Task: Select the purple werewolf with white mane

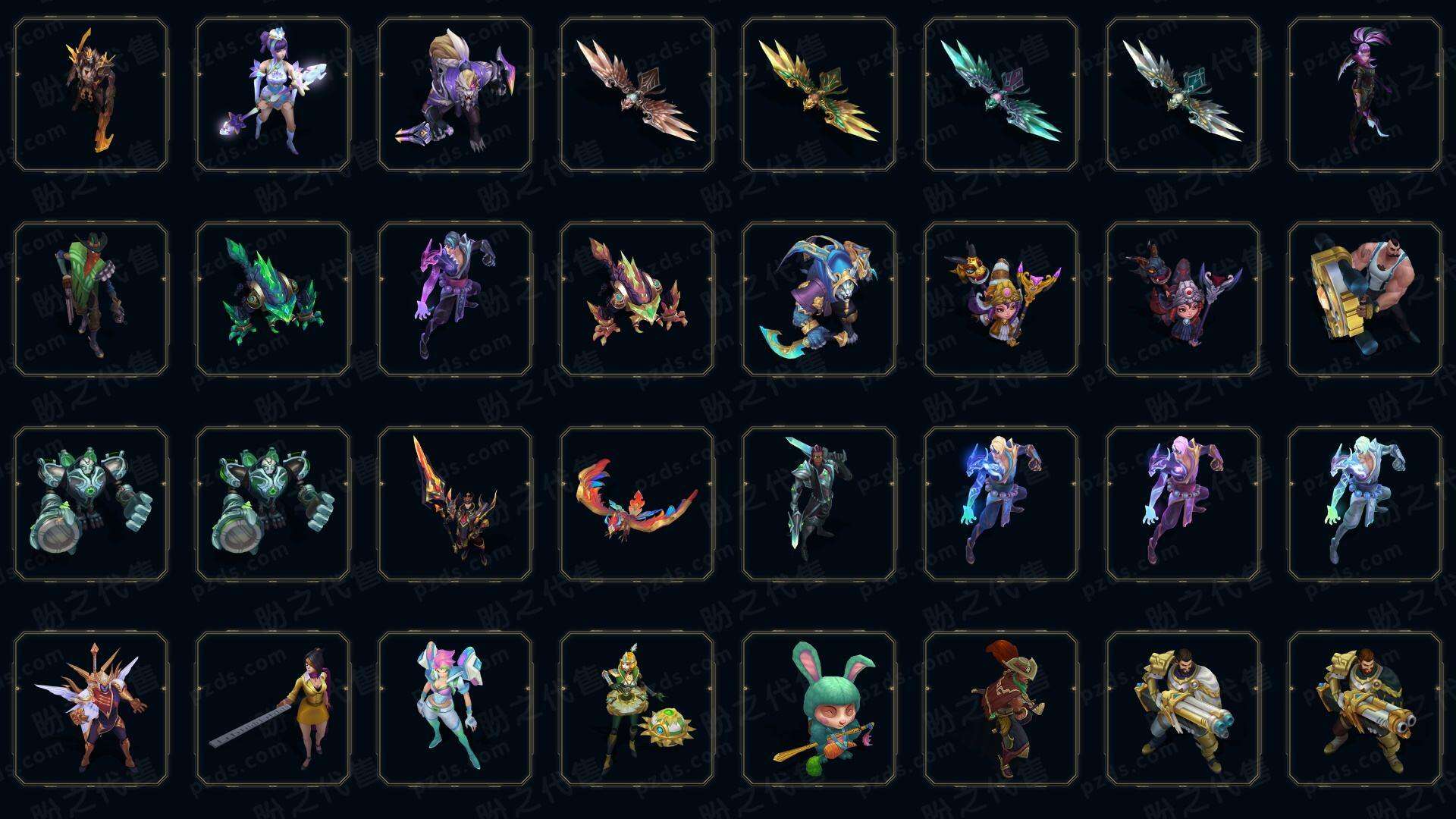Action: (455, 95)
